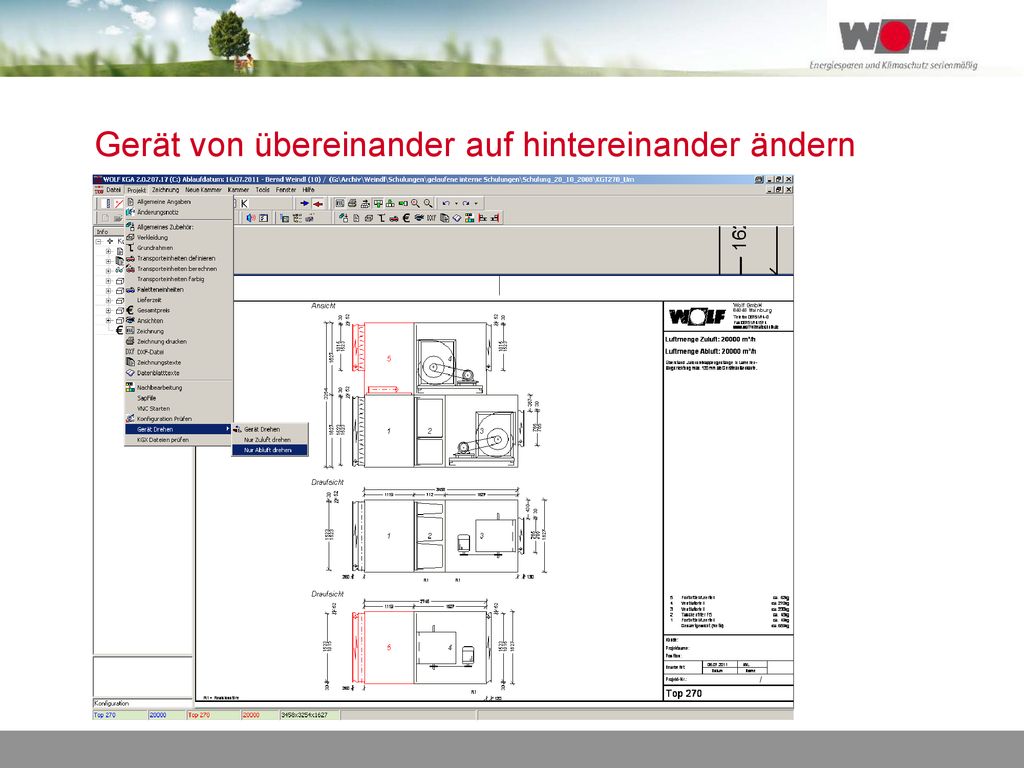
Task: Choose Nur Abluft drehen in the submenu
Action: pyautogui.click(x=270, y=450)
